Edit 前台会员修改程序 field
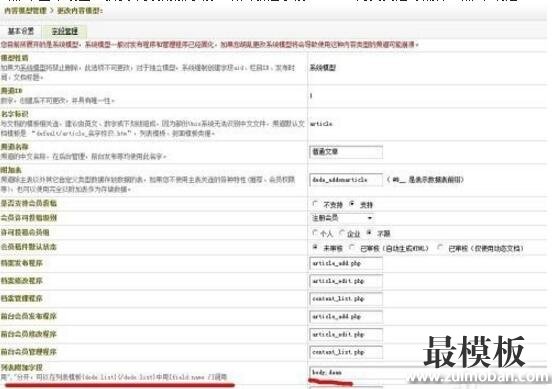Image resolution: width=557 pixels, height=389 pixels. point(346,334)
